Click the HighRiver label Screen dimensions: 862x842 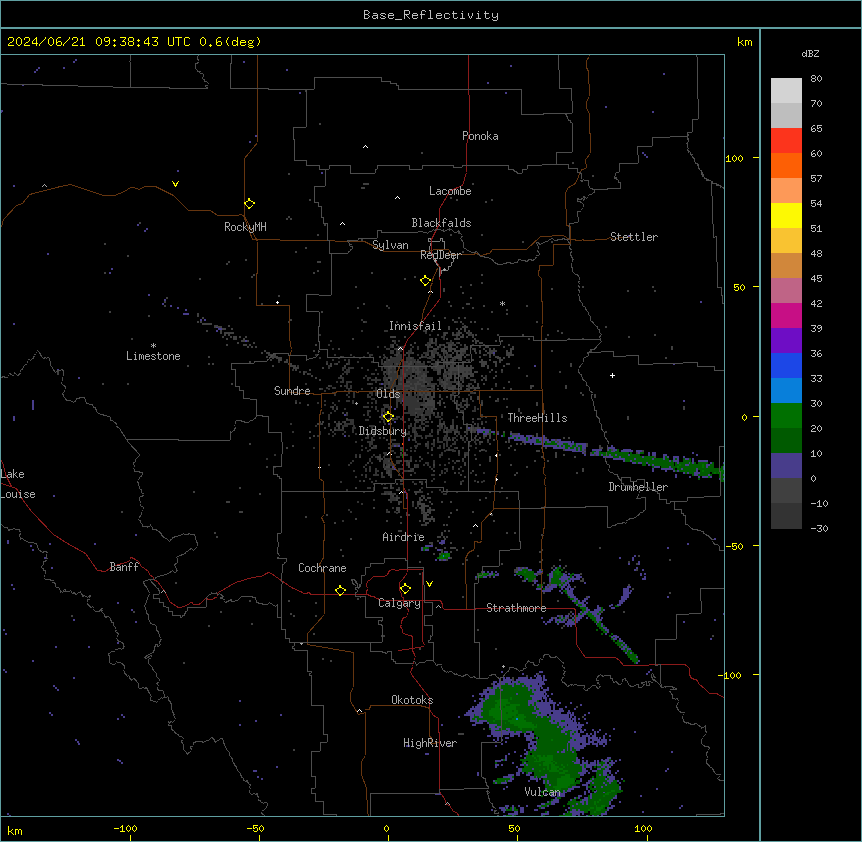(430, 743)
